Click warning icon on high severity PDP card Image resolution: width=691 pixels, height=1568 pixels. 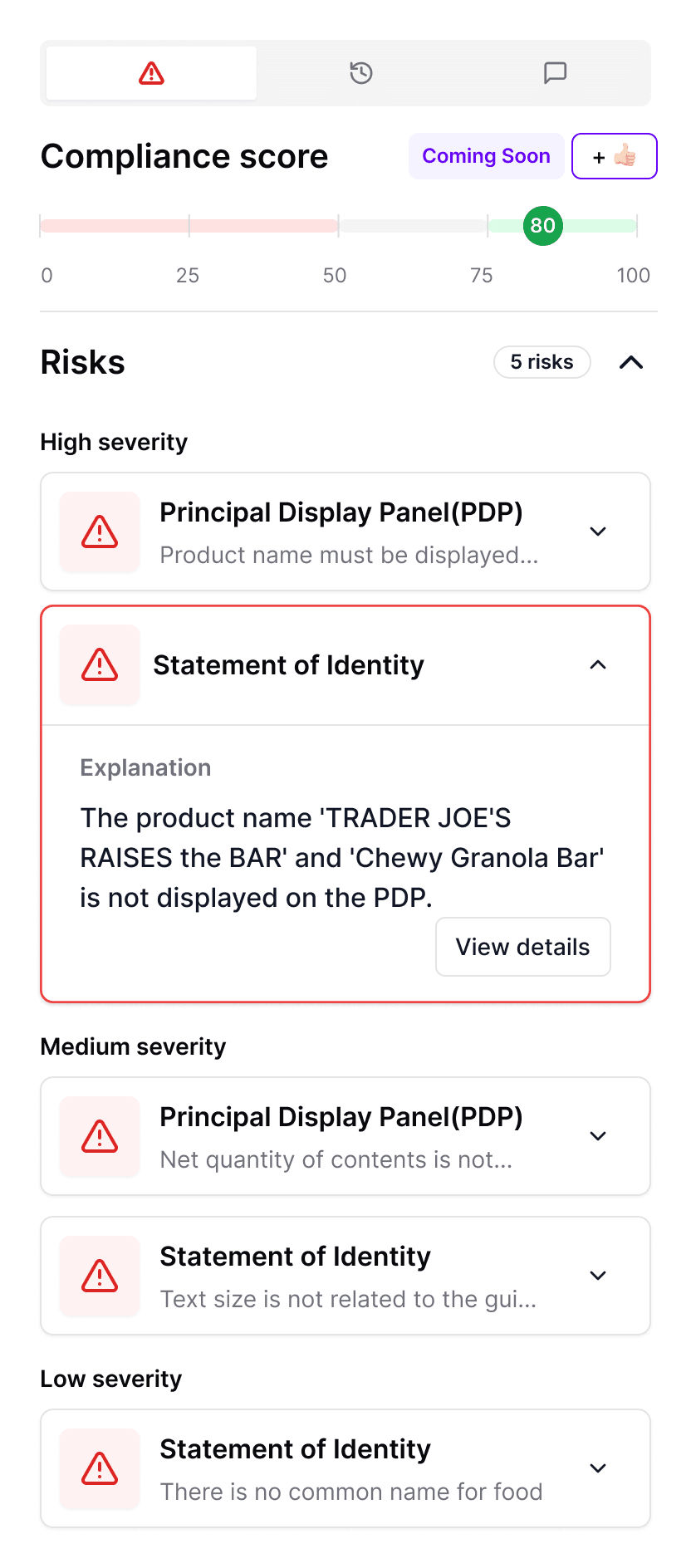(100, 532)
